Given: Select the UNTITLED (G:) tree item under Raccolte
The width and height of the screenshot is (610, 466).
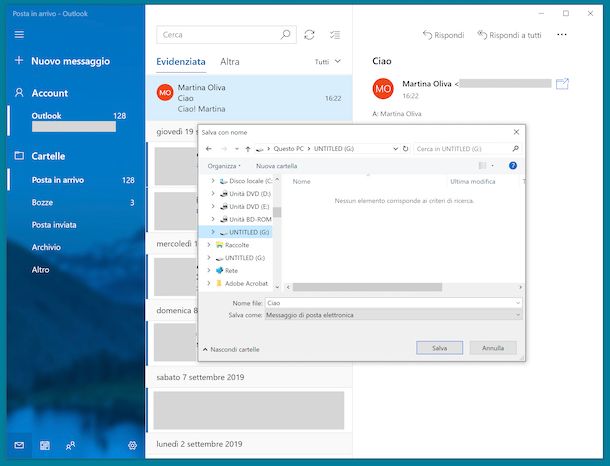Looking at the screenshot, I should tap(245, 258).
